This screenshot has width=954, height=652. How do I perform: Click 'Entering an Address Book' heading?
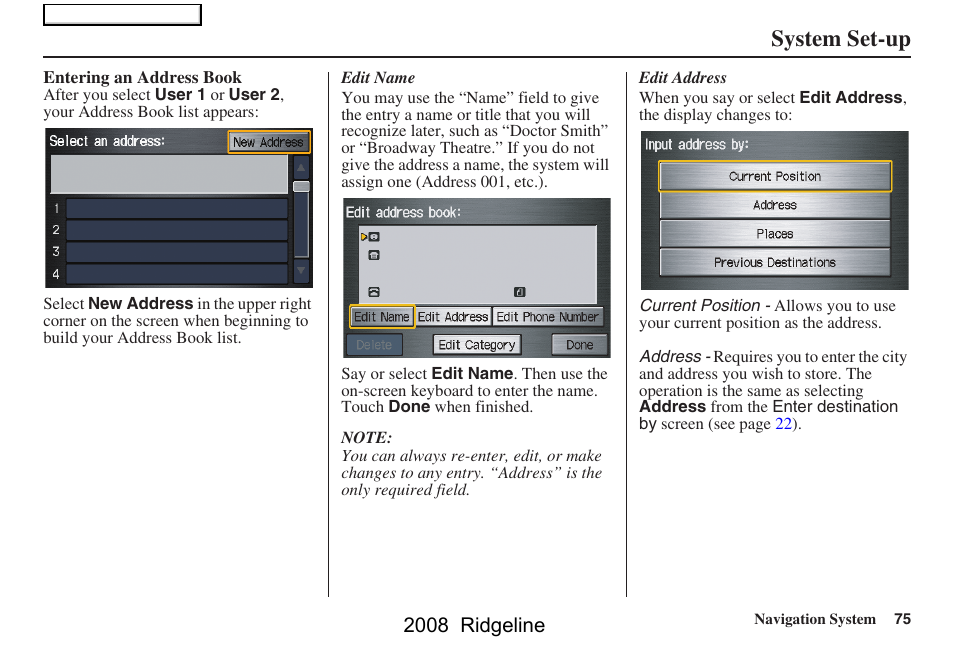[x=142, y=77]
